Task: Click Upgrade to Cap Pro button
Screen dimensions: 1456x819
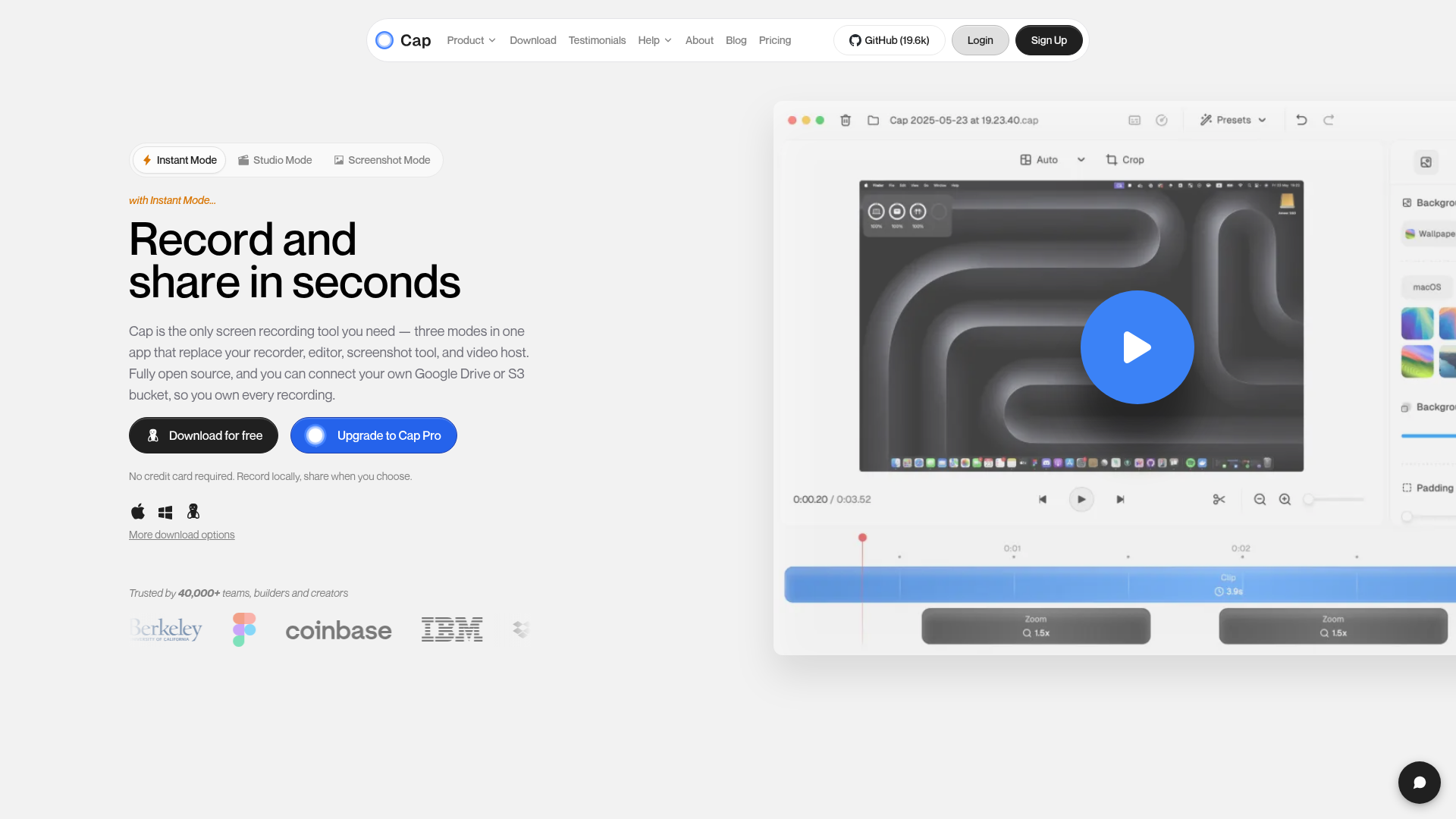Action: click(x=374, y=435)
